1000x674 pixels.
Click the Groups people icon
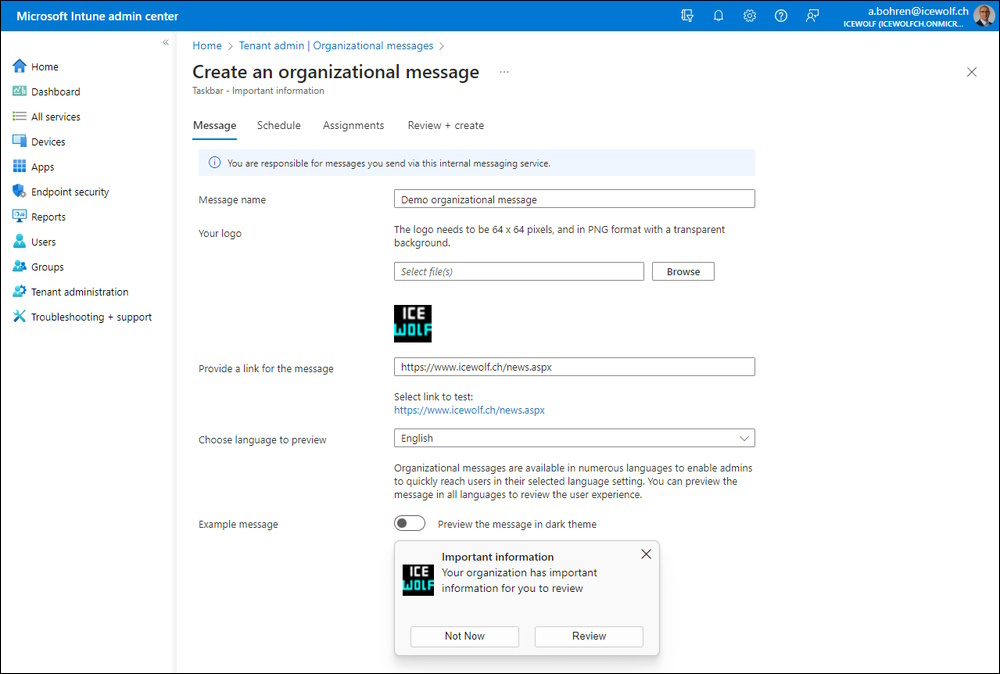(20, 267)
